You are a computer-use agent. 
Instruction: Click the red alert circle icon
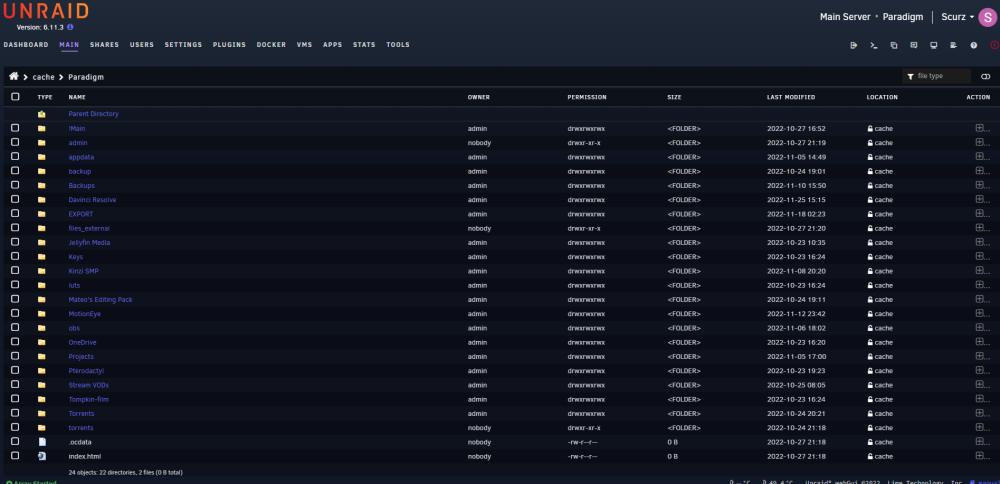click(x=994, y=45)
